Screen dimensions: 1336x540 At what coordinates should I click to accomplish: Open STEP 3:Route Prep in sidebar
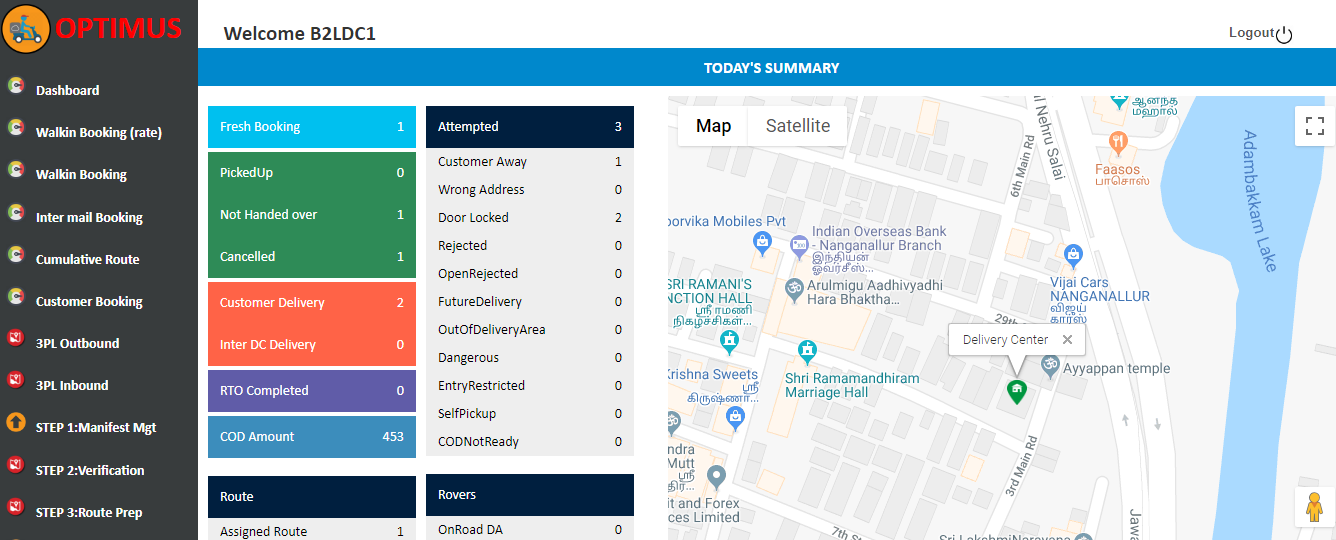pos(88,512)
